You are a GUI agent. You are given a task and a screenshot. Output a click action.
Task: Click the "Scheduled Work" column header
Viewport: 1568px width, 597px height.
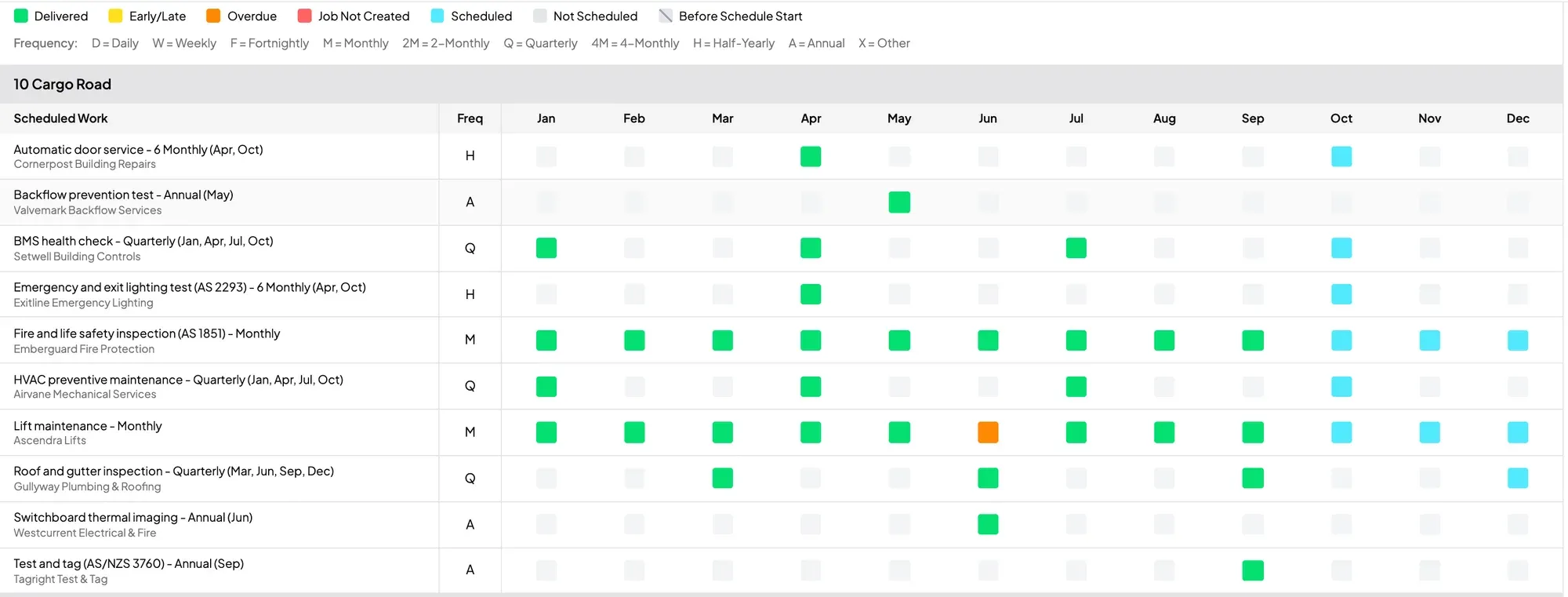pos(60,118)
